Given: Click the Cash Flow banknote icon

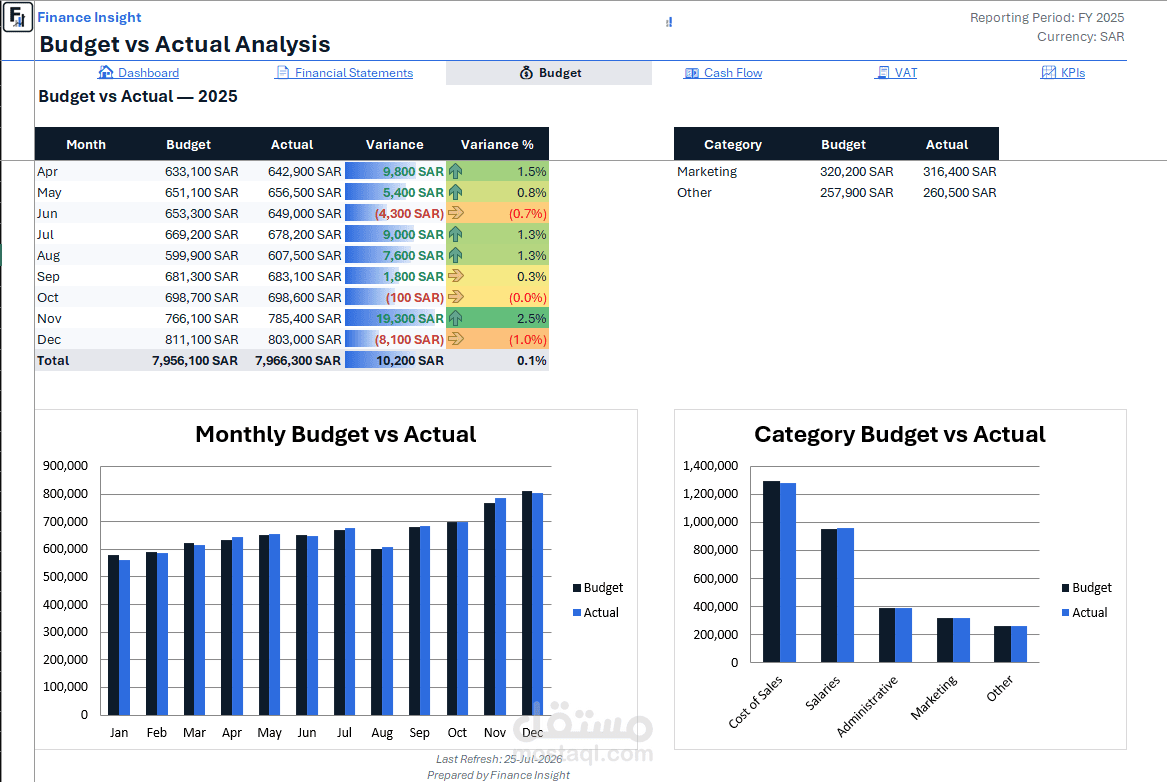Looking at the screenshot, I should pyautogui.click(x=691, y=72).
